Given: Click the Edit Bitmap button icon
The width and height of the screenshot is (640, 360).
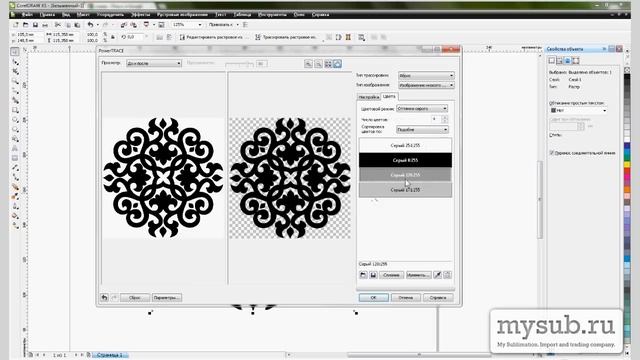Looking at the screenshot, I should click(182, 37).
